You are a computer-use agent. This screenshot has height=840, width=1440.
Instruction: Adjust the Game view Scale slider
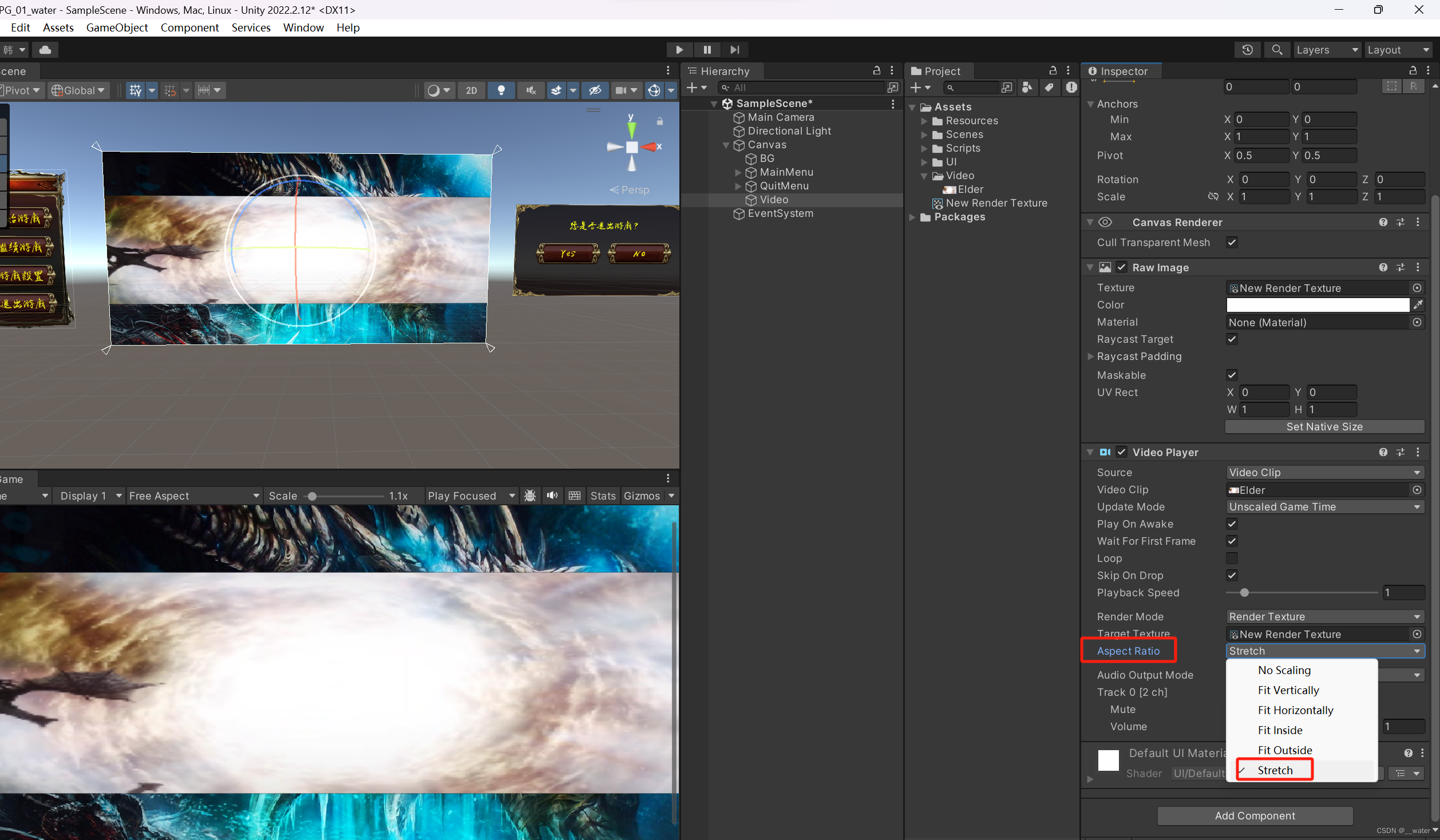coord(312,496)
